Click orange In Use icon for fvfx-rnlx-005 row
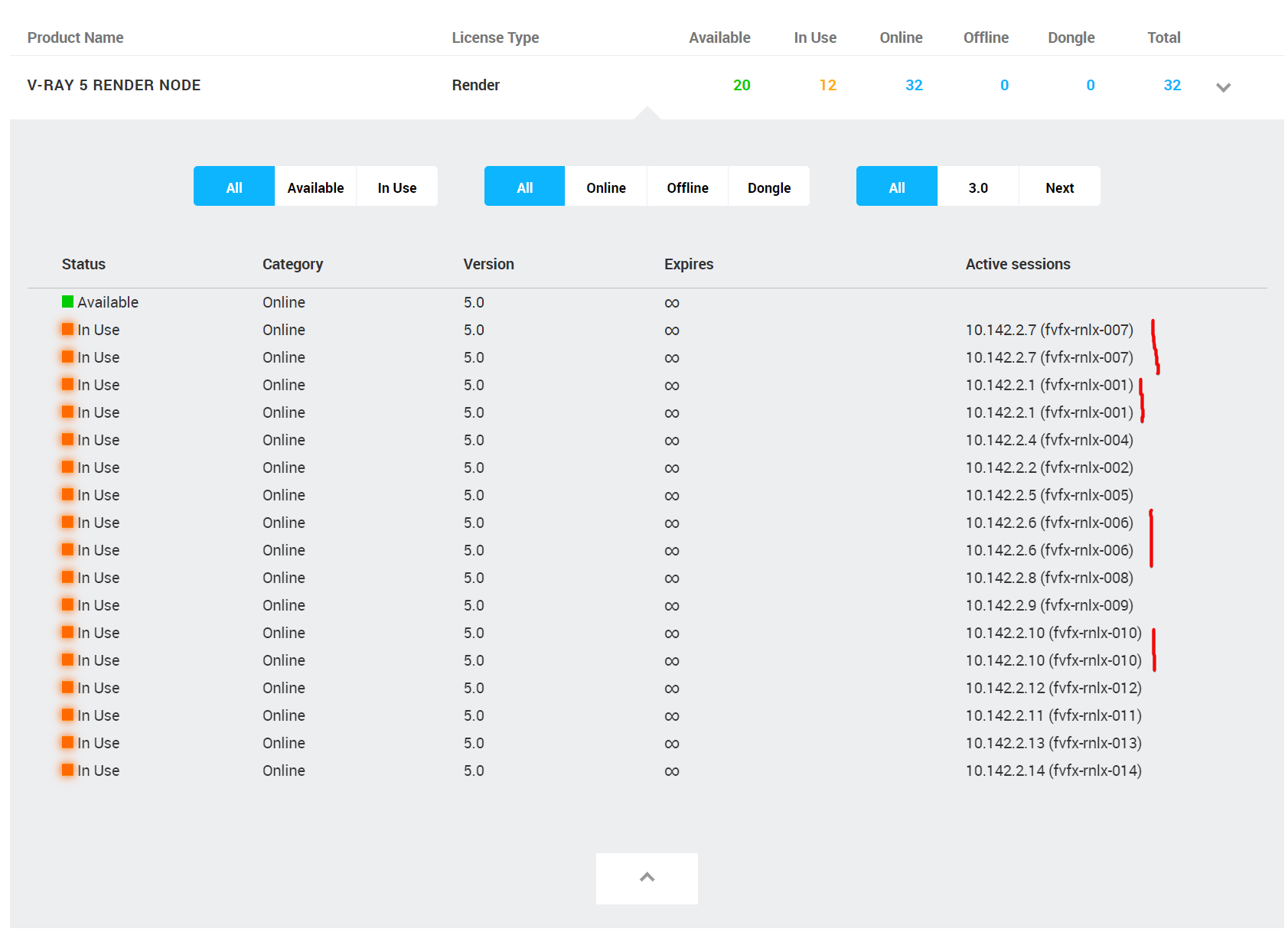Screen dimensions: 1288x935 pos(67,494)
